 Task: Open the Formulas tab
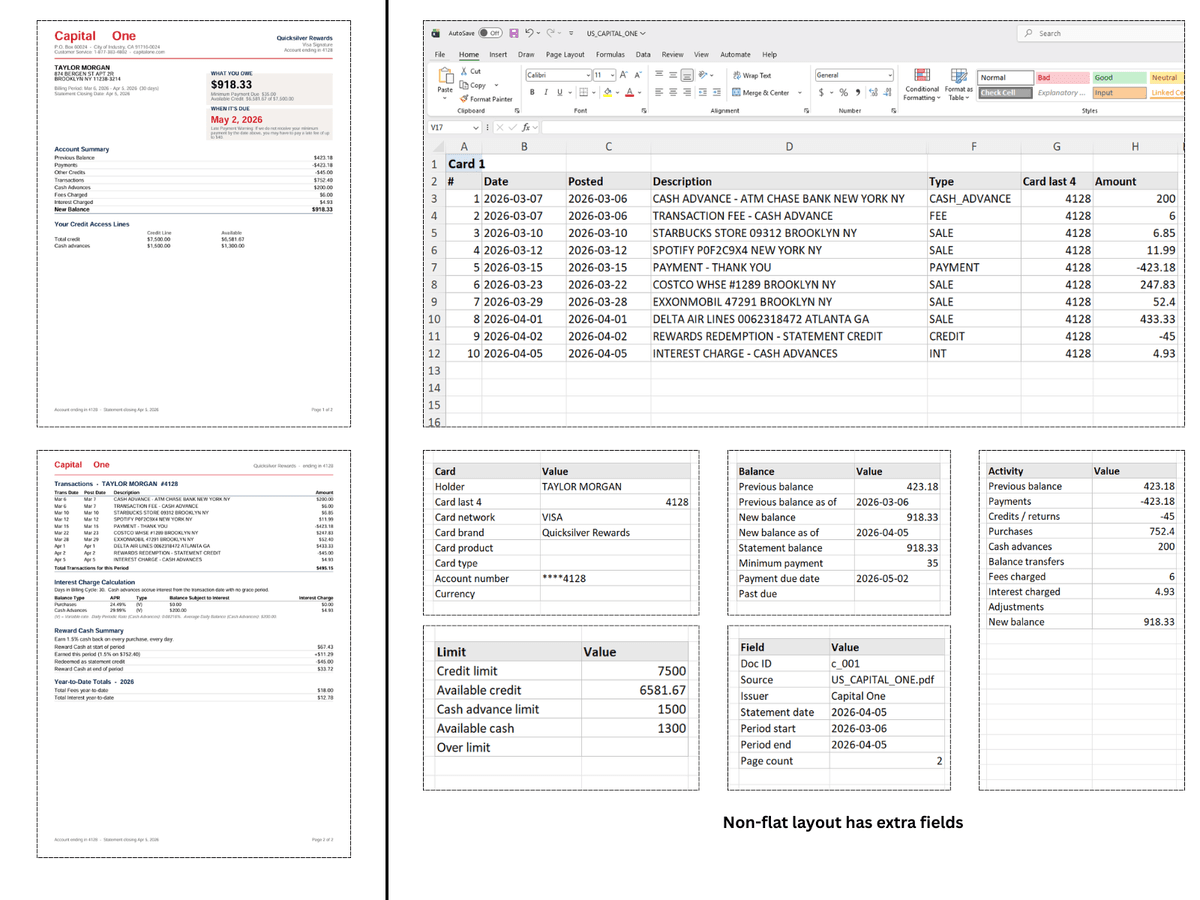click(610, 54)
